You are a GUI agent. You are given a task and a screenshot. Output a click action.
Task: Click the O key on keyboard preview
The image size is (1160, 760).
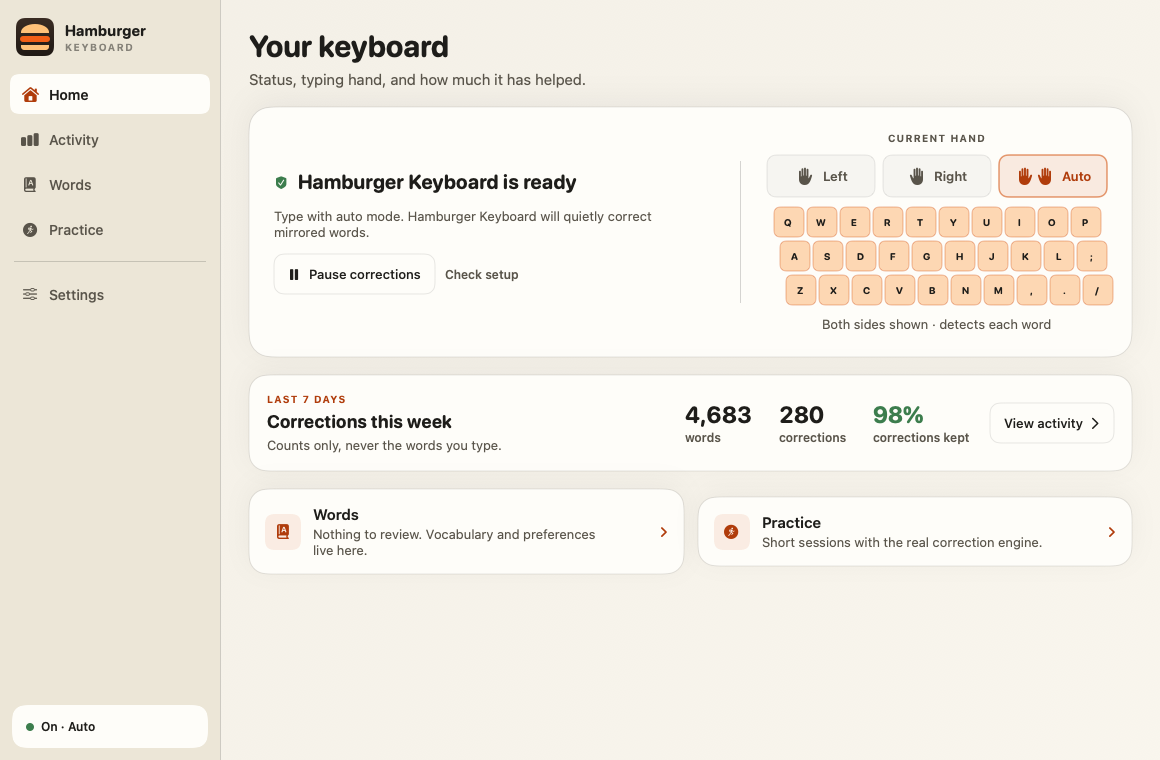coord(1052,222)
